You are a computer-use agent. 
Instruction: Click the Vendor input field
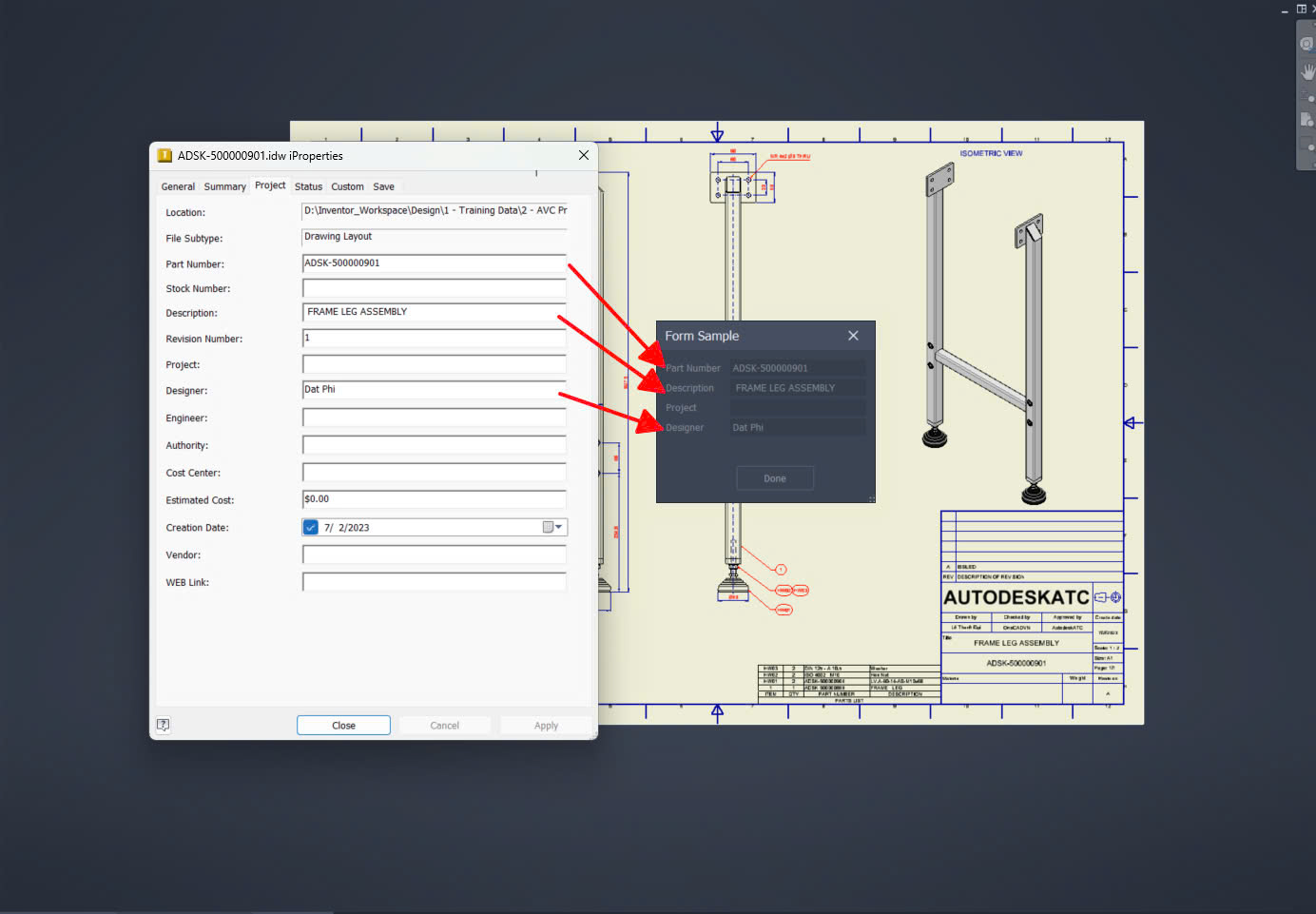[435, 554]
